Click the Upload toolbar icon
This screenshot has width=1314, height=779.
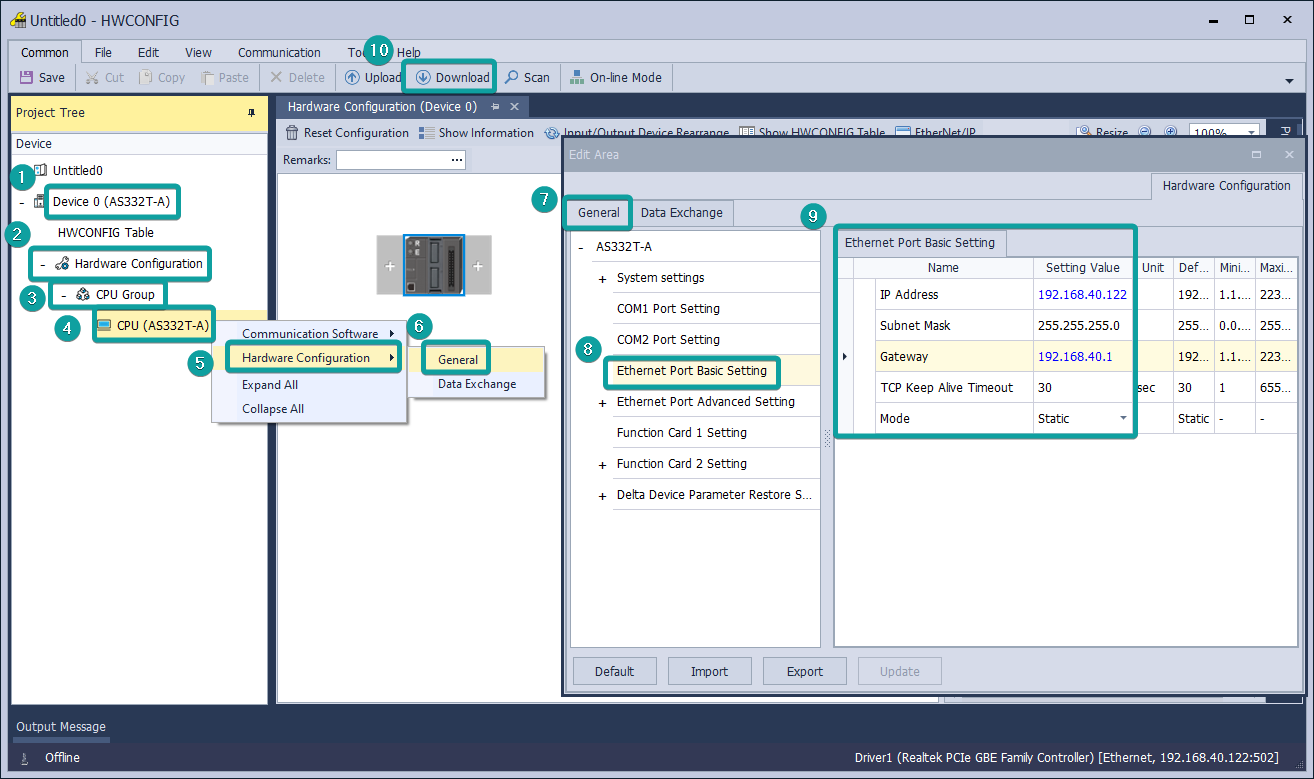(352, 77)
